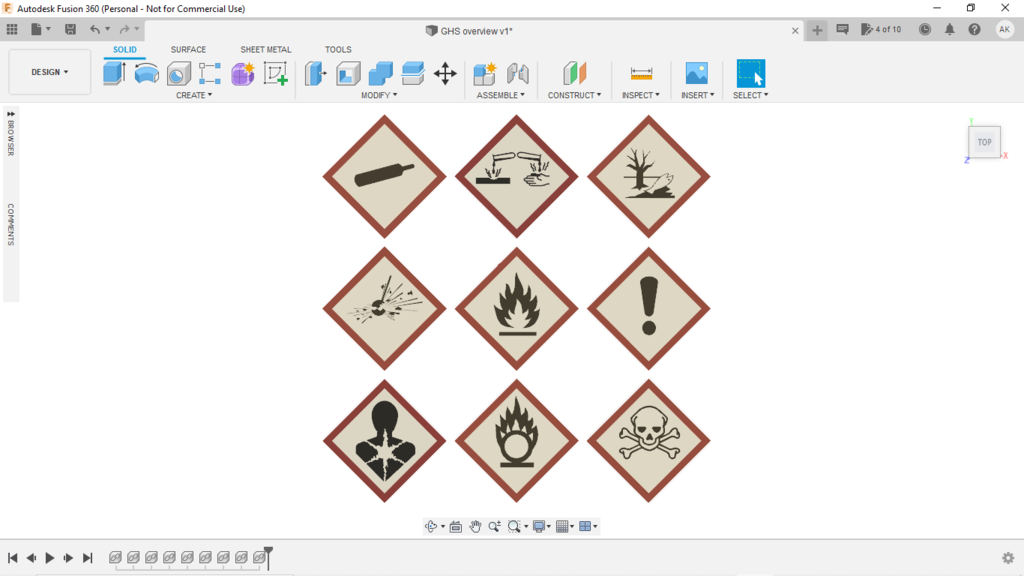Open the DESIGN workspace dropdown
This screenshot has height=576, width=1024.
50,72
